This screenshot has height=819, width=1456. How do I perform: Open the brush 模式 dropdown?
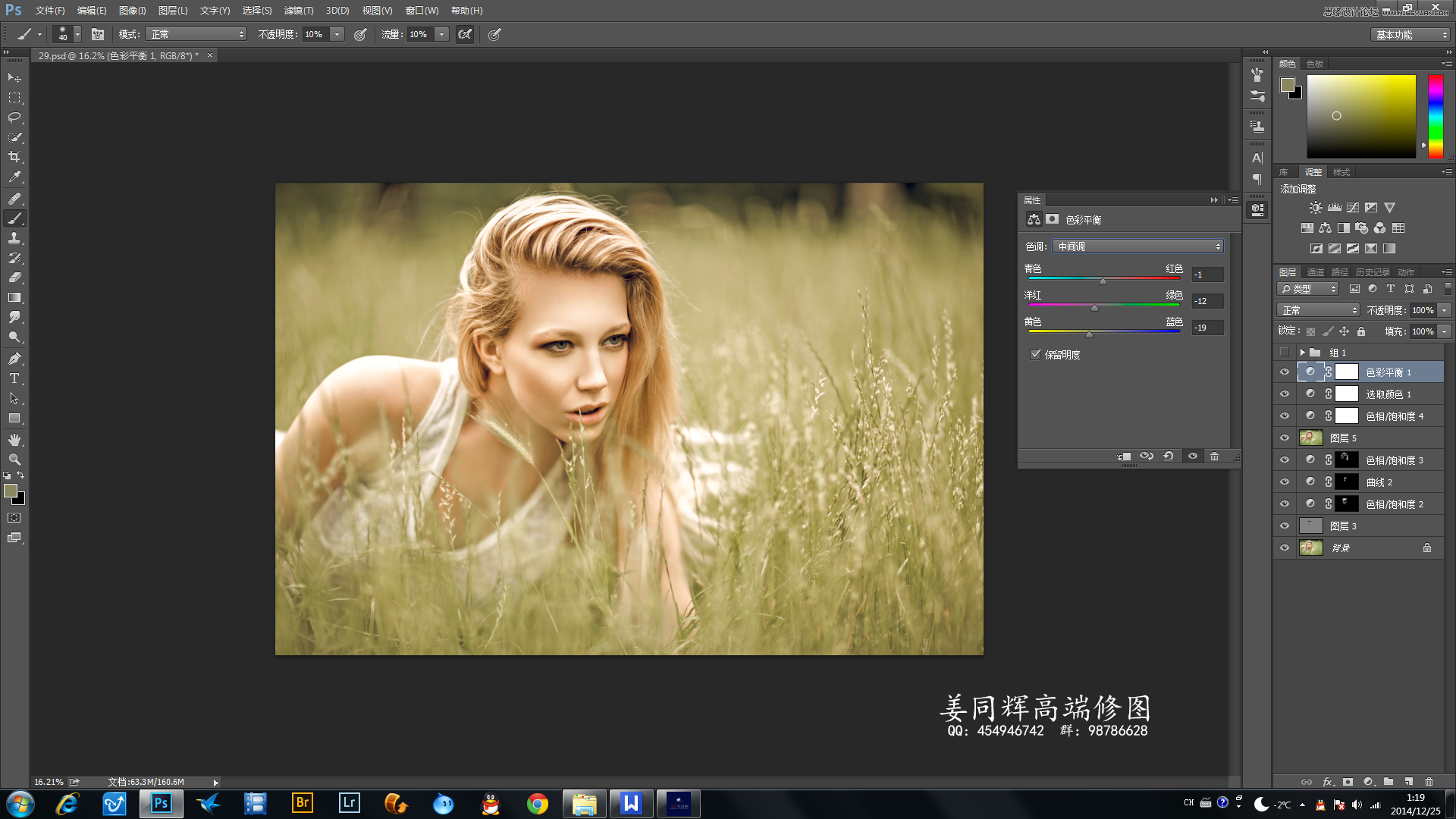[196, 34]
